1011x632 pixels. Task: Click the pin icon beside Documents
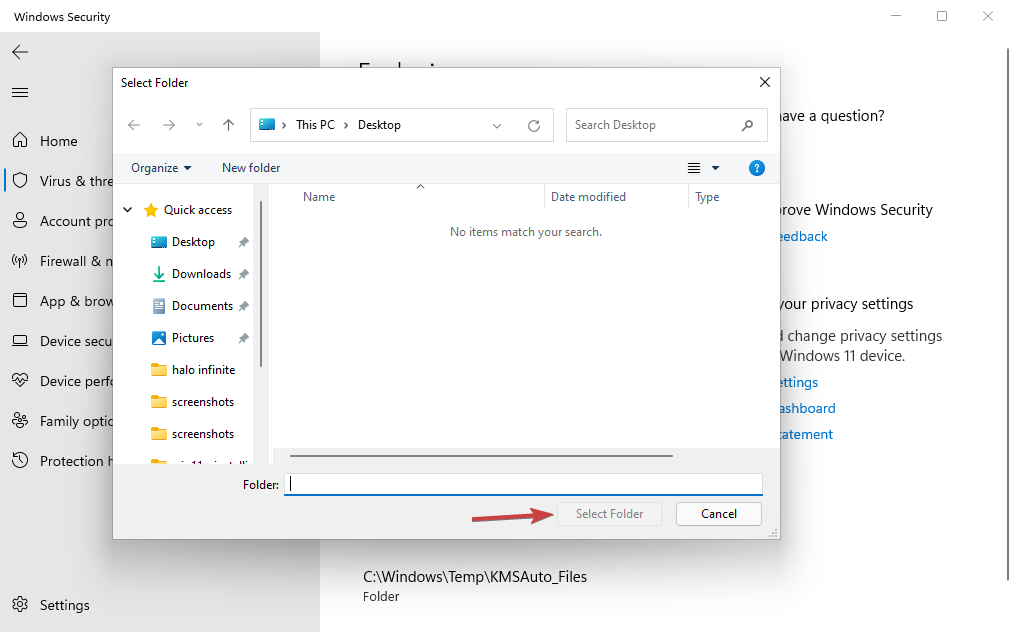pyautogui.click(x=243, y=306)
